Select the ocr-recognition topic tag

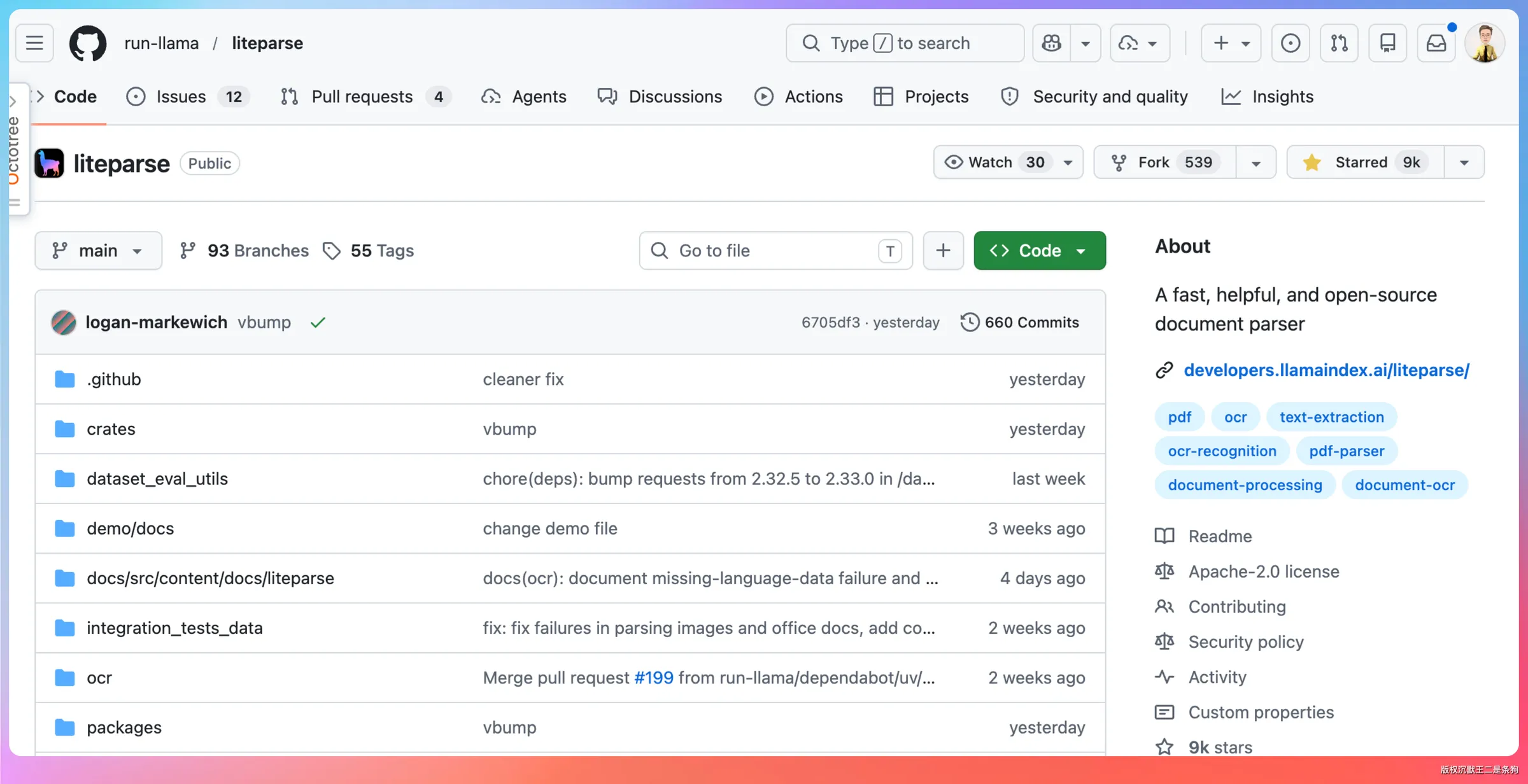1222,451
